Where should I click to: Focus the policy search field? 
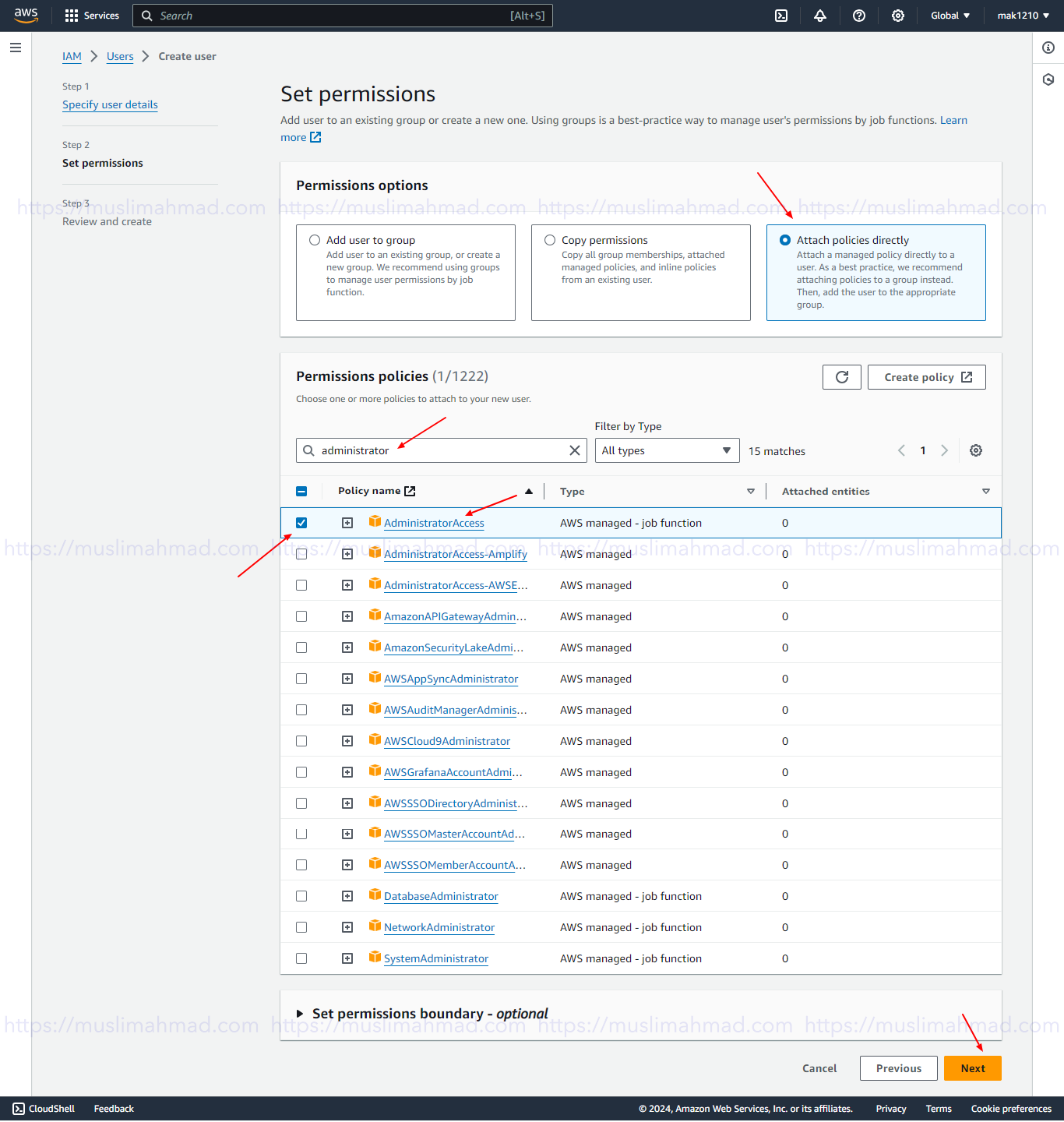click(442, 450)
